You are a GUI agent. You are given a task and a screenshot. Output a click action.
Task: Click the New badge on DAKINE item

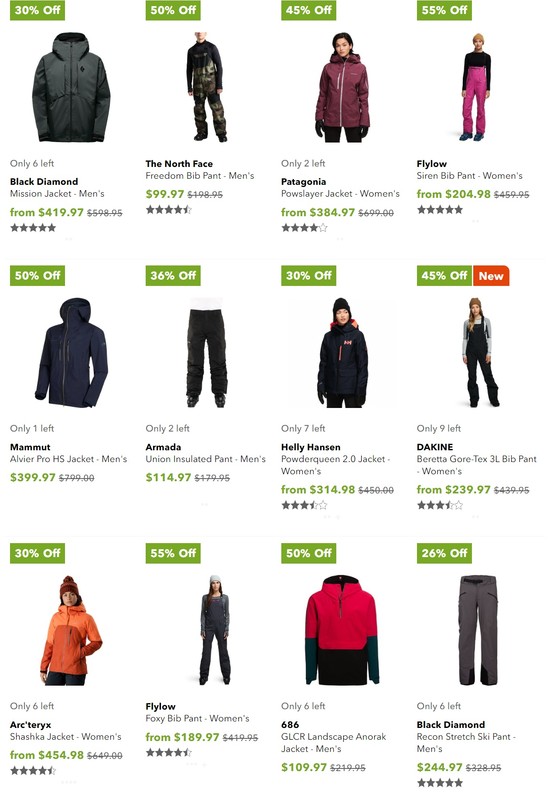491,276
